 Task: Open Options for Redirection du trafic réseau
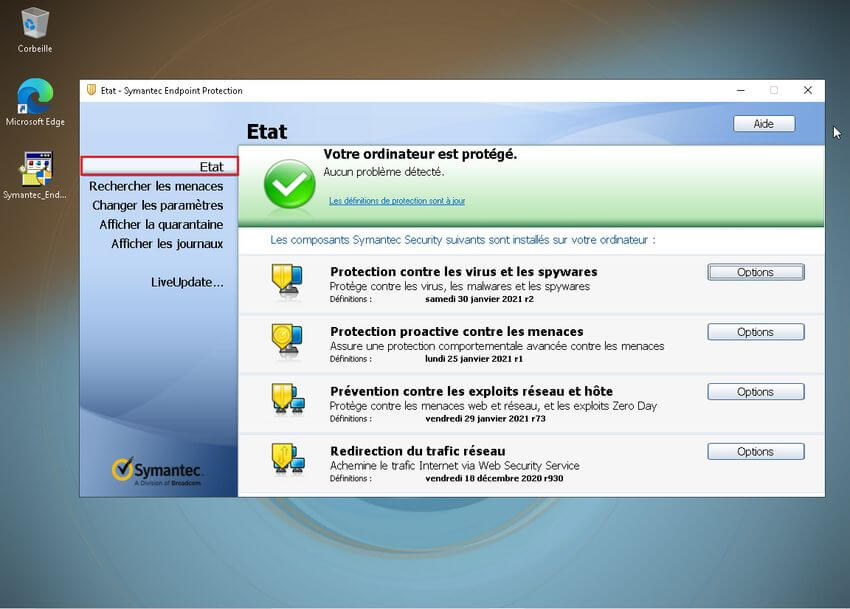click(756, 451)
